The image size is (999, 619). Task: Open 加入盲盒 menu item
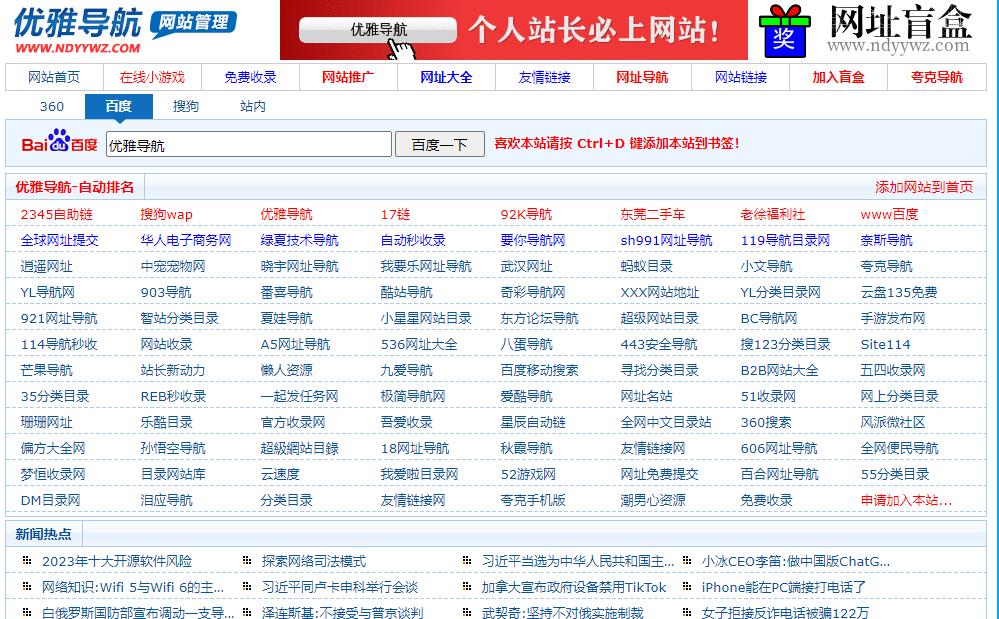[x=838, y=77]
